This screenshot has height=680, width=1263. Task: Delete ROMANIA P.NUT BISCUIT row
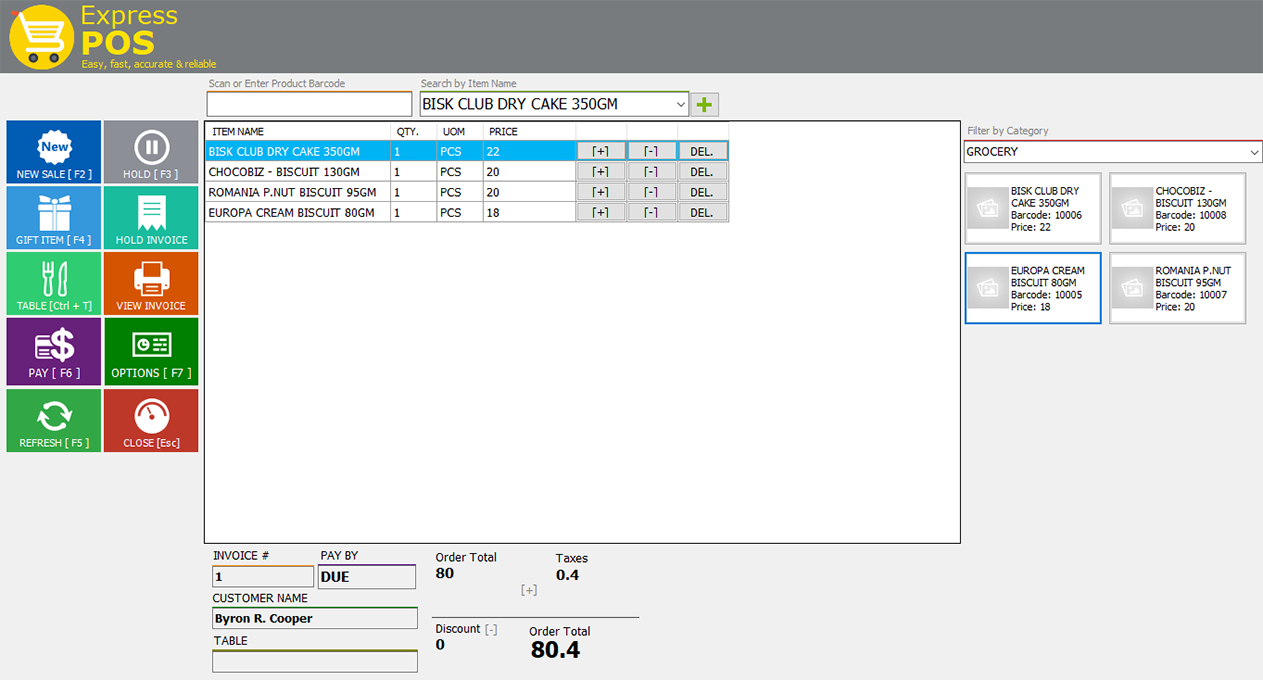click(703, 192)
